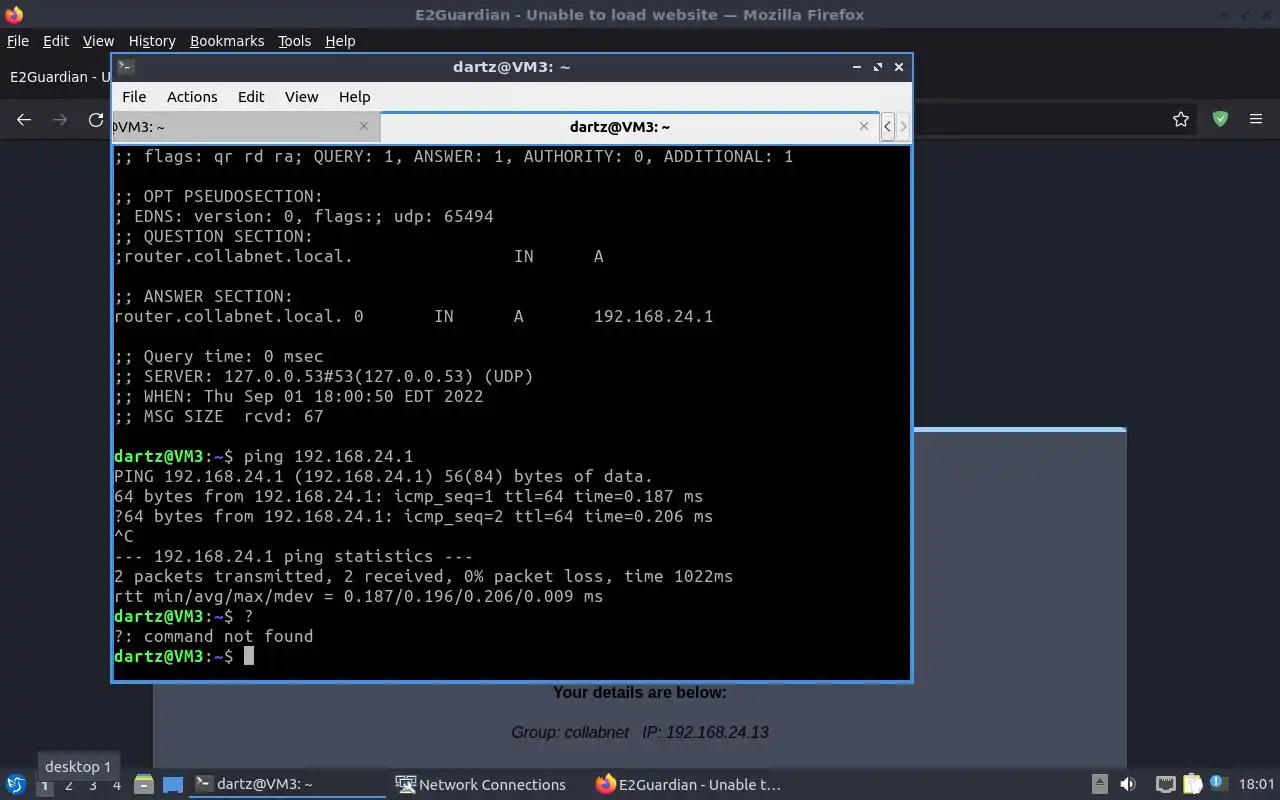
Task: Open Firefox Help menu
Action: point(340,41)
